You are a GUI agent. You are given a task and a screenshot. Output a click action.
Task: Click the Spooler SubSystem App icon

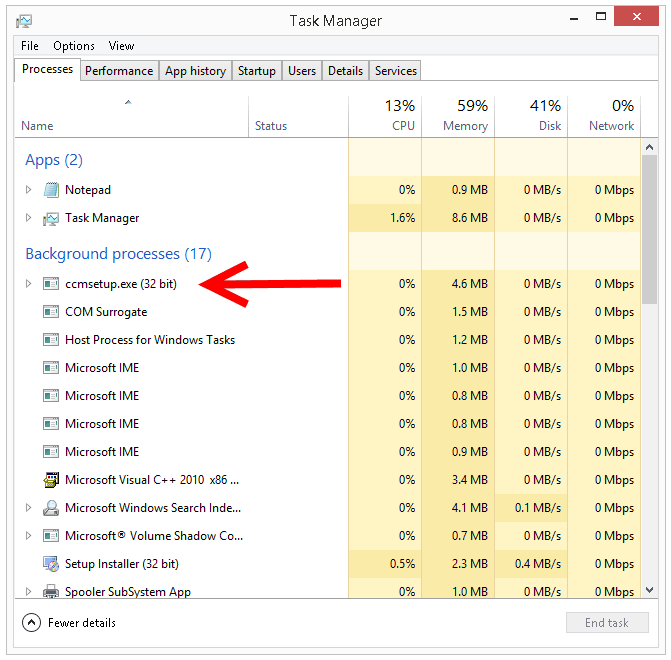[x=51, y=591]
